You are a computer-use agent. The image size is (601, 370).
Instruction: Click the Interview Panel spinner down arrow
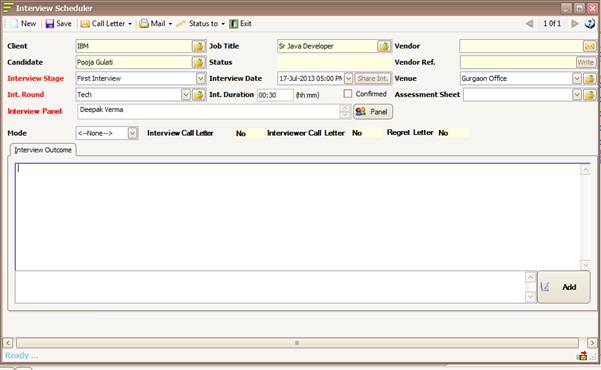[345, 115]
